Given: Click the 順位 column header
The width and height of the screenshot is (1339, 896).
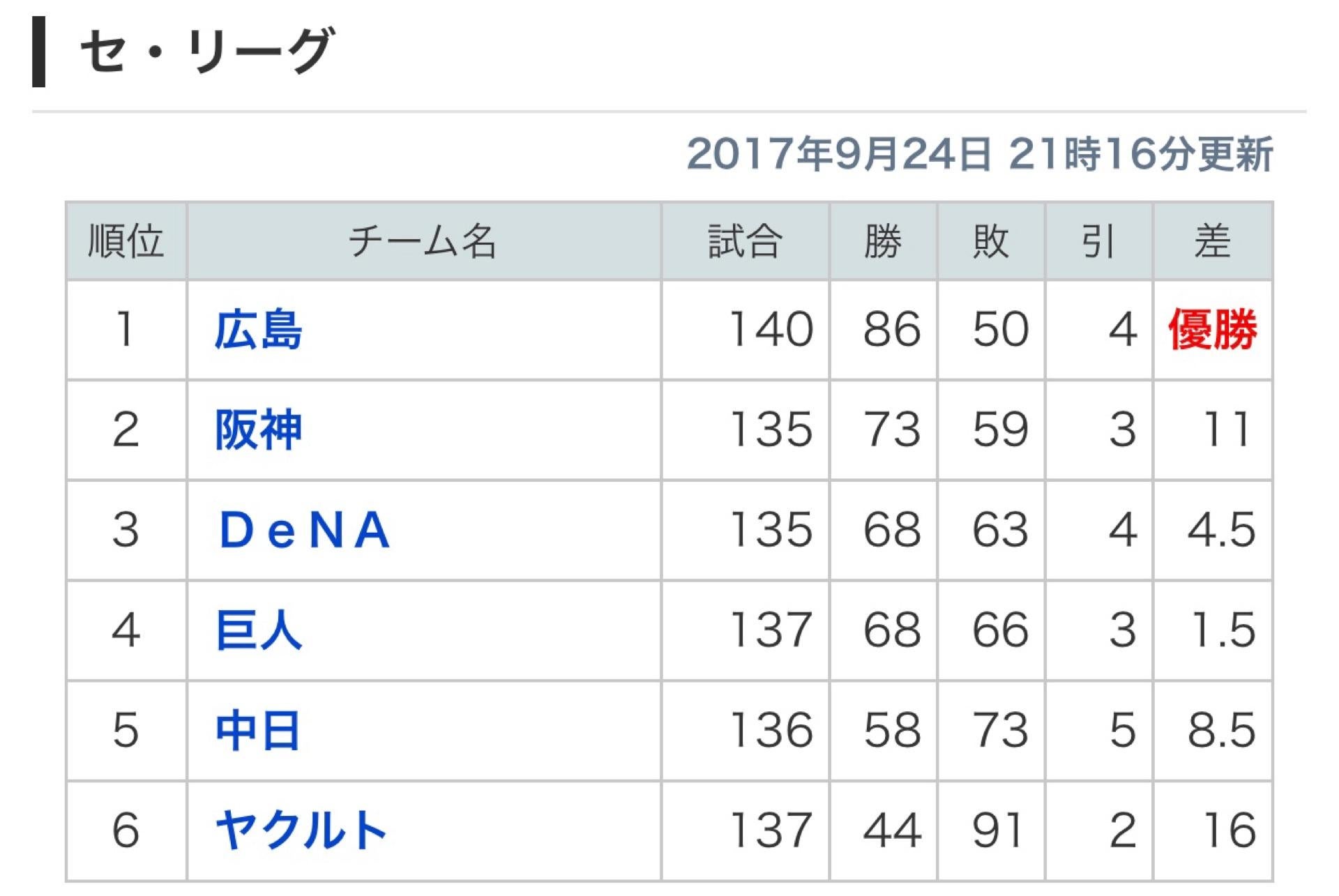Looking at the screenshot, I should click(x=126, y=241).
